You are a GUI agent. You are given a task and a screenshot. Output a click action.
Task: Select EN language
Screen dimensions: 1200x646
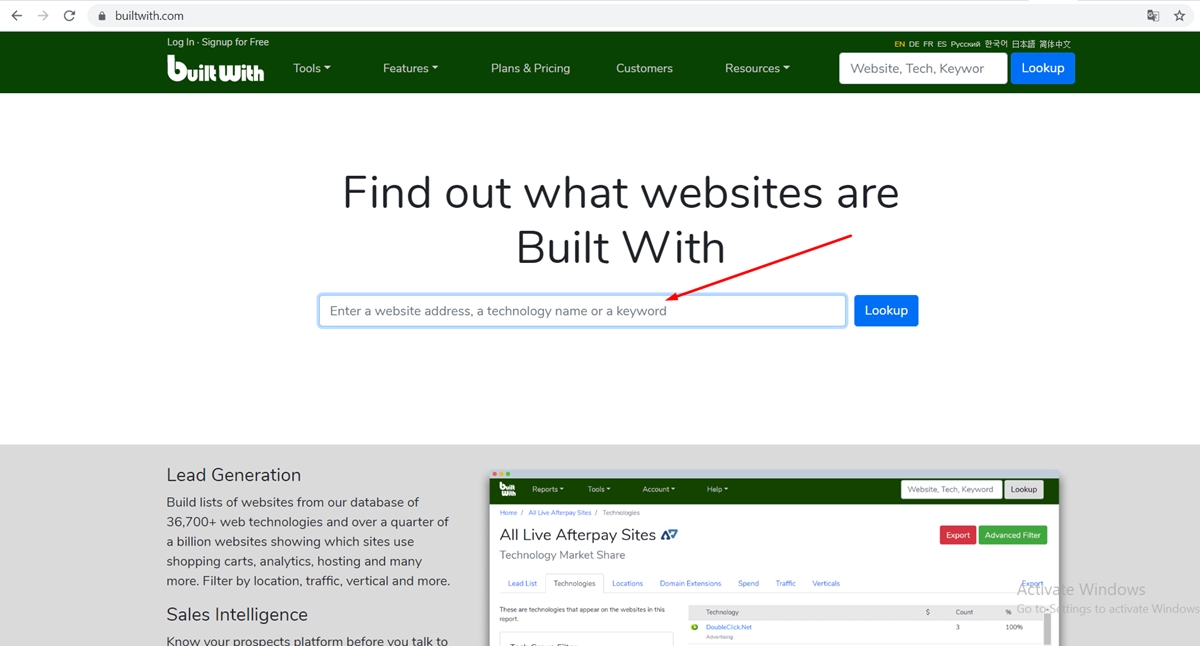(900, 44)
